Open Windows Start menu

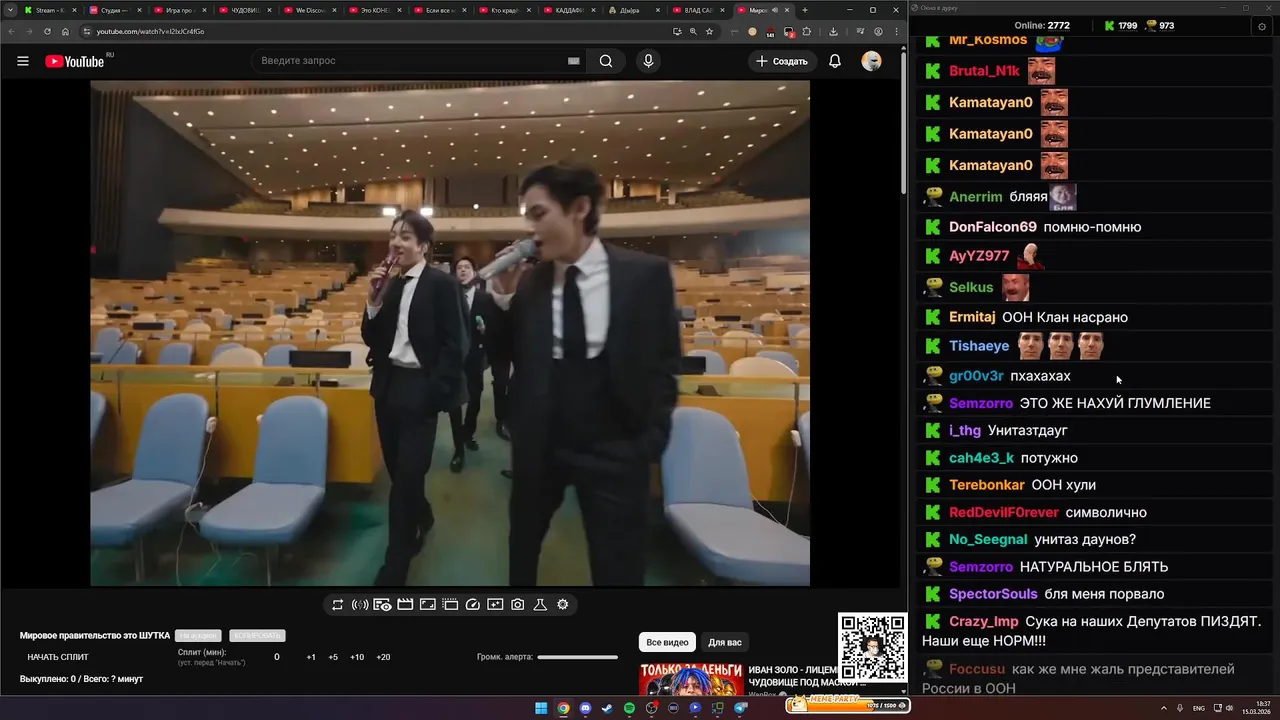point(541,708)
